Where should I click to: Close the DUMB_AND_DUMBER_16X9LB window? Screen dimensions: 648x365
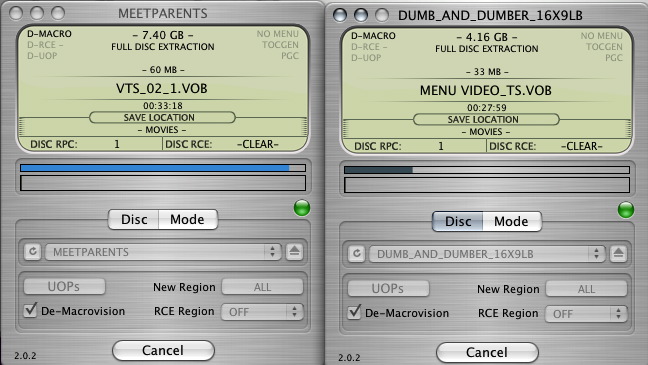pos(340,15)
